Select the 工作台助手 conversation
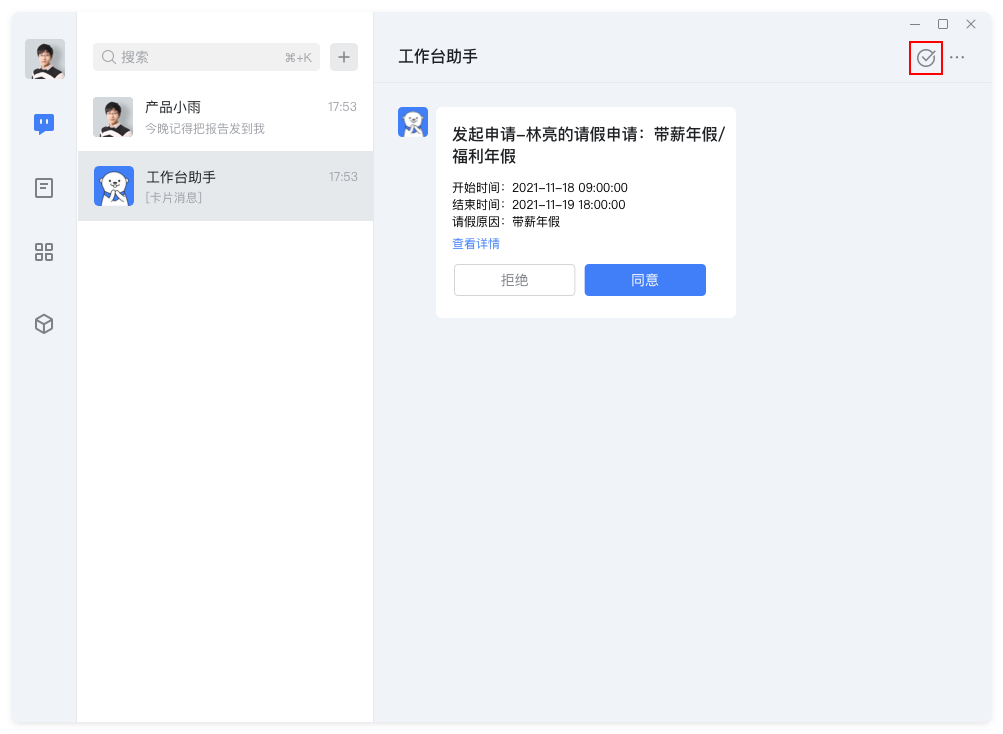The height and width of the screenshot is (734, 1003). point(225,186)
